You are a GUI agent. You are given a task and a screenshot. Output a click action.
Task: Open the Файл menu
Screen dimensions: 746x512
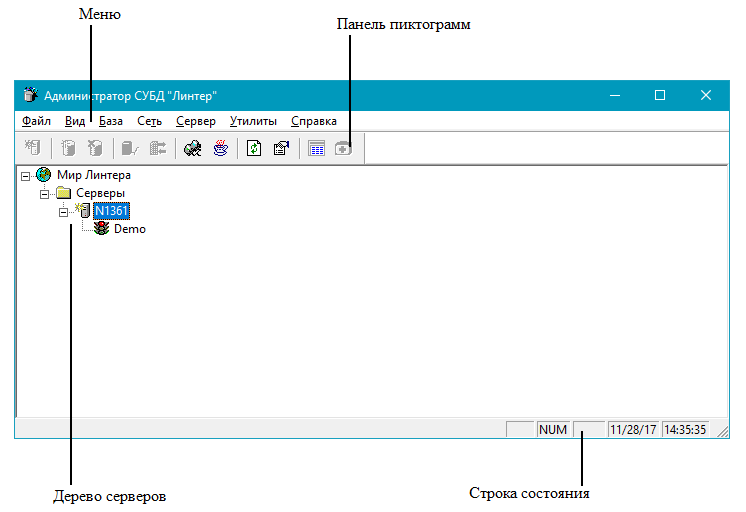tap(36, 121)
